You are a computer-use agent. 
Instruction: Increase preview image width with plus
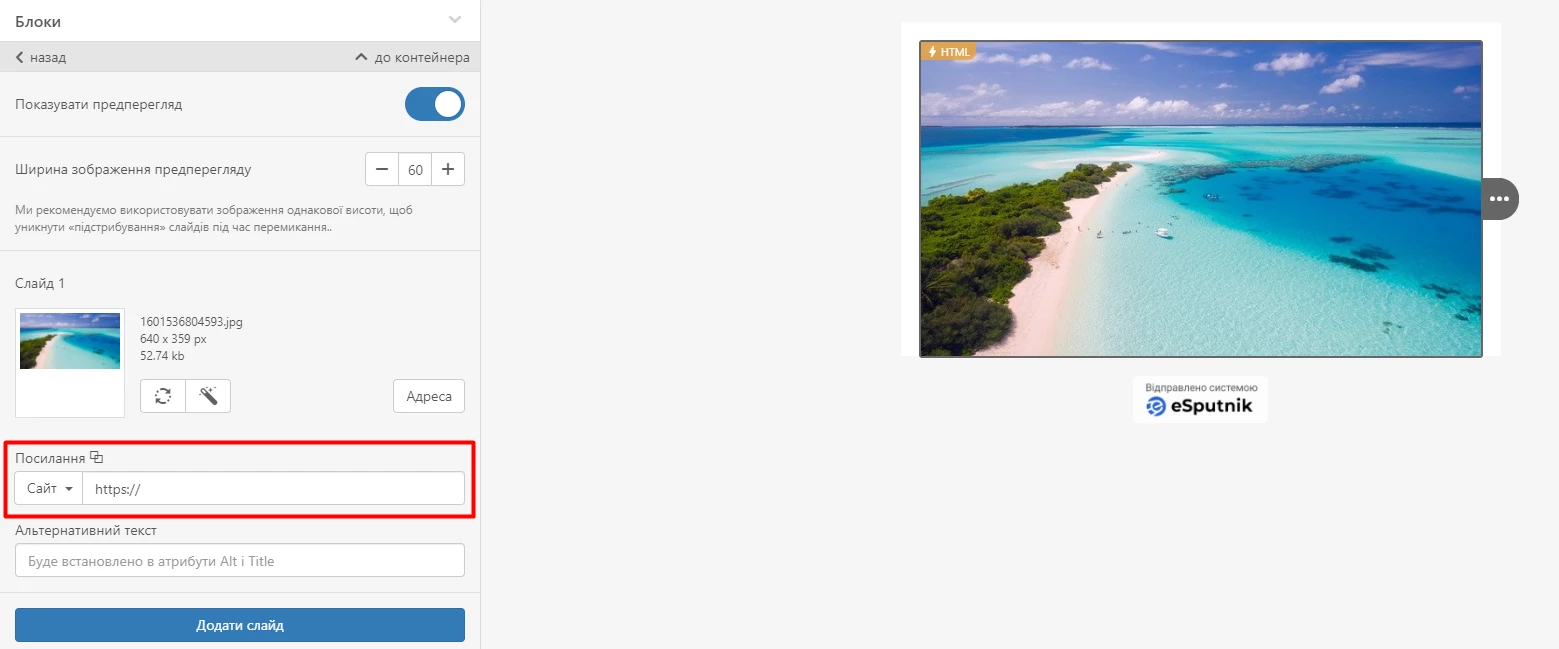click(448, 169)
